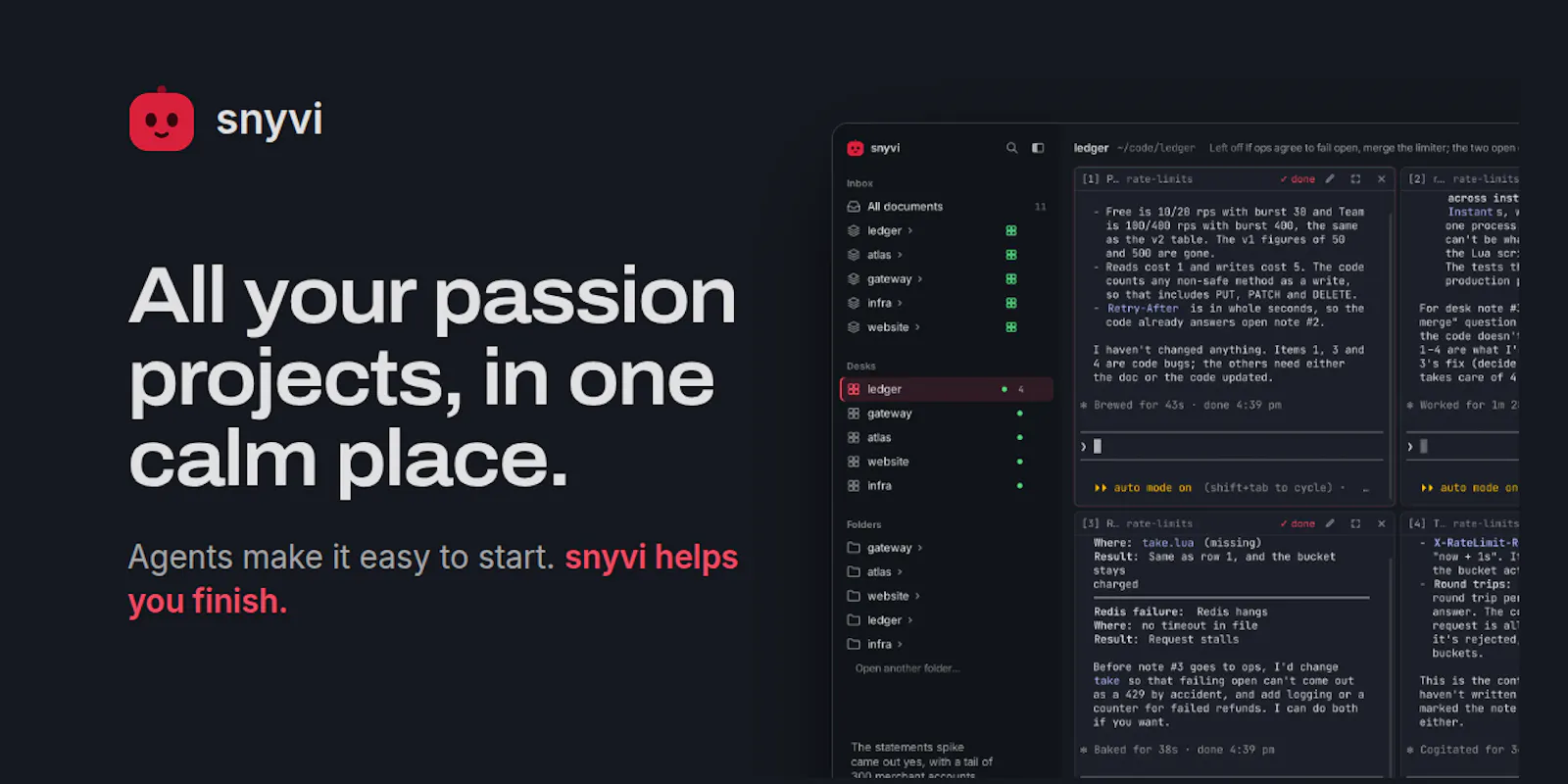Screen dimensions: 1568x784
Task: Toggle auto mode on in pane [1]
Action: pyautogui.click(x=1143, y=488)
